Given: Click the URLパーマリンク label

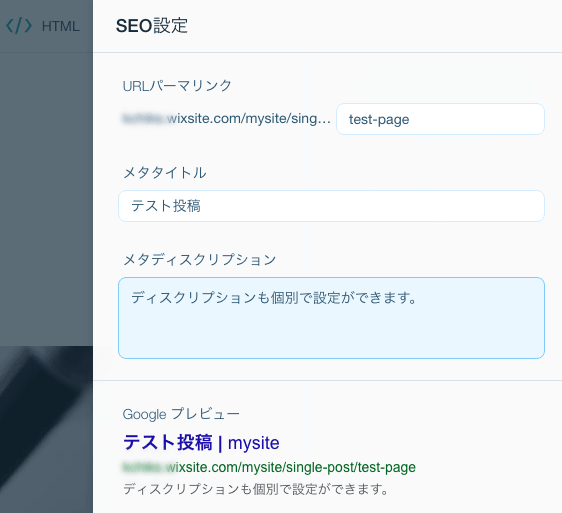Looking at the screenshot, I should click(x=177, y=86).
